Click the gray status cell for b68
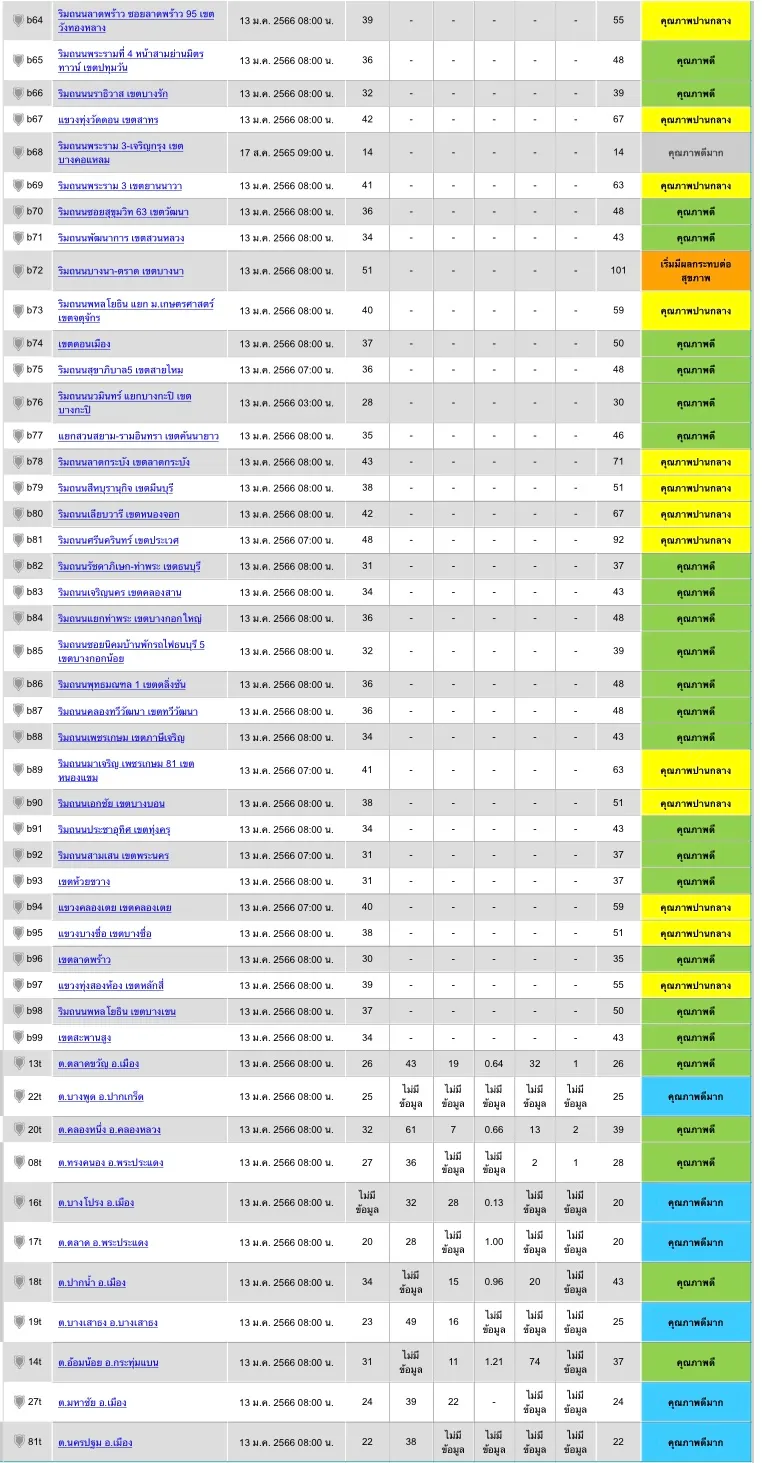The height and width of the screenshot is (1463, 762). 696,153
